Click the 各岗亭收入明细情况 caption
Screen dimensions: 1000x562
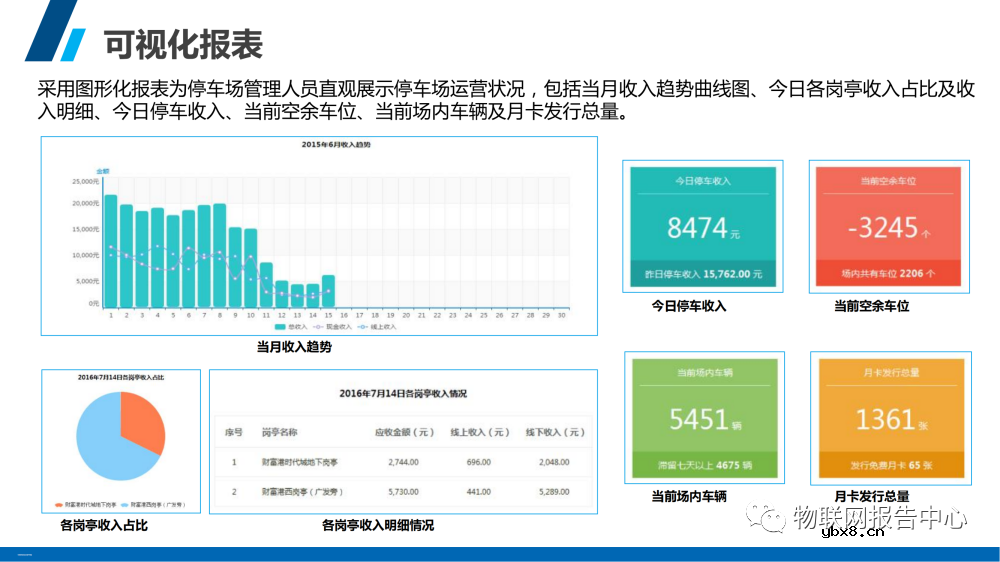pyautogui.click(x=378, y=526)
